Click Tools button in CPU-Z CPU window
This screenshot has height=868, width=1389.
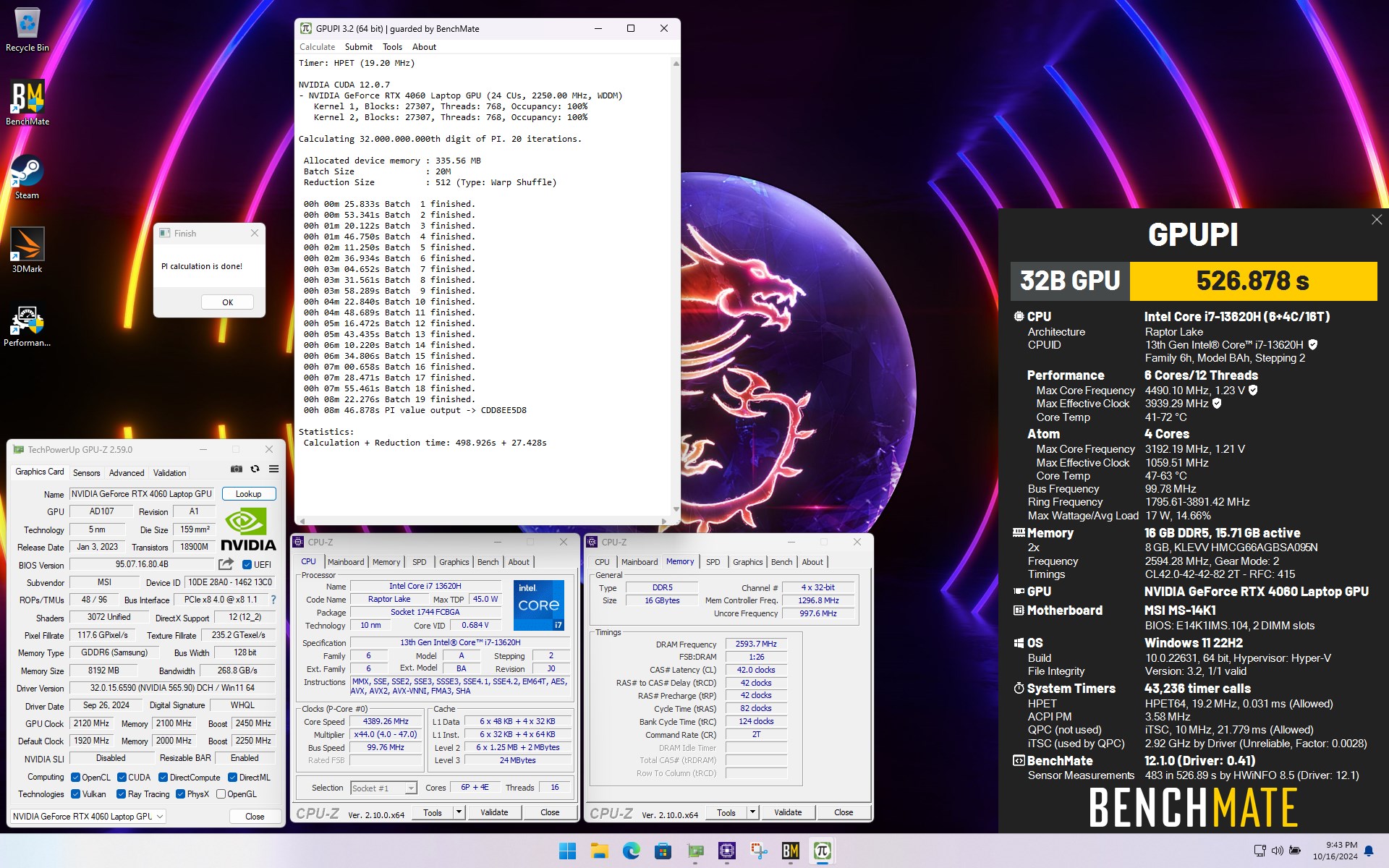pyautogui.click(x=433, y=812)
